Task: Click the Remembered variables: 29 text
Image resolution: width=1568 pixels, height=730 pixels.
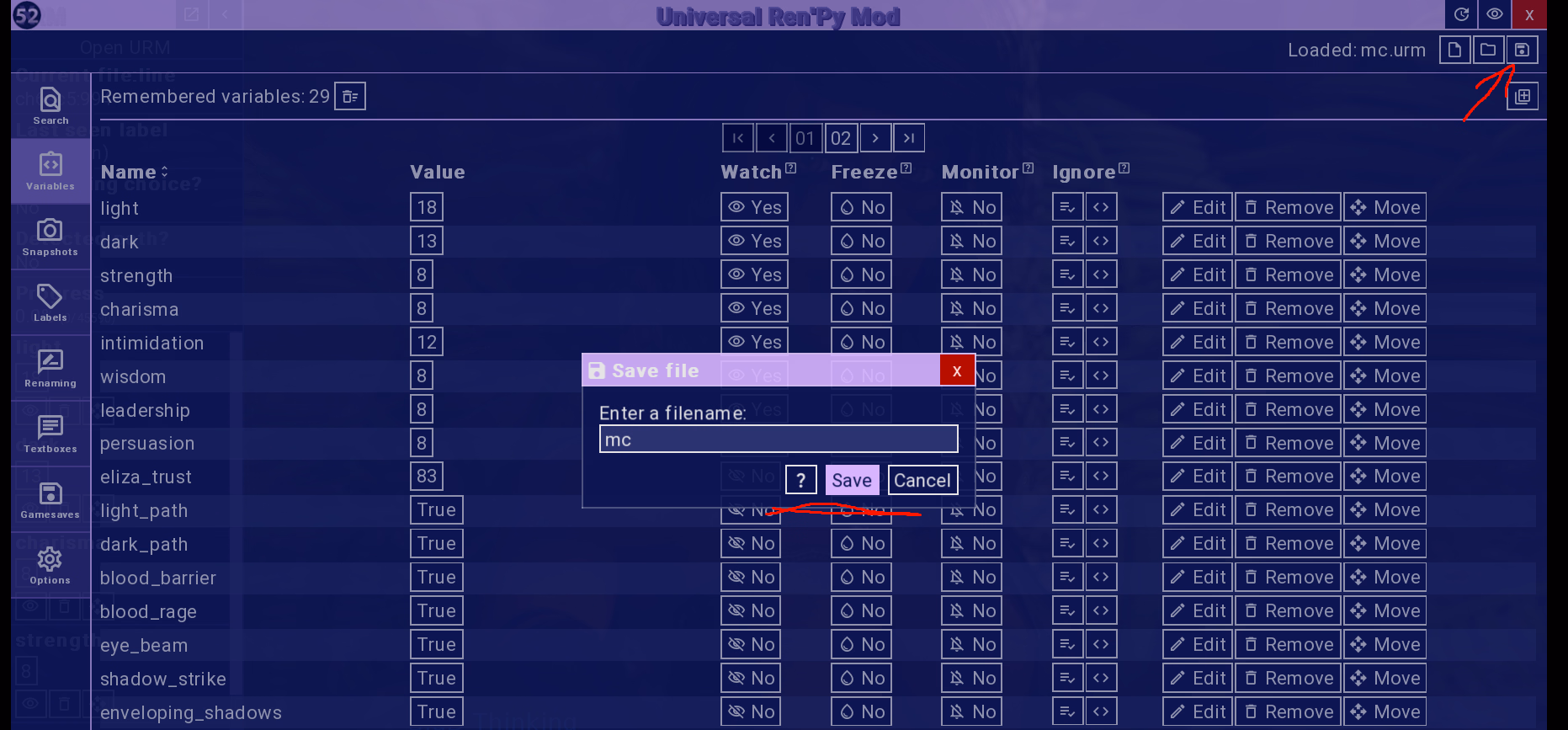Action: point(215,97)
